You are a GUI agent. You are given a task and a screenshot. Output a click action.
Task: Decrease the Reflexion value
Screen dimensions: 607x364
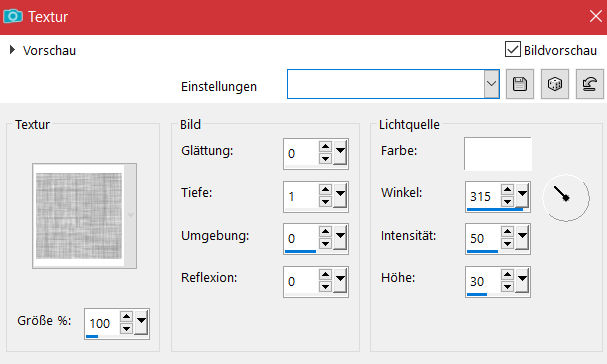pos(325,287)
